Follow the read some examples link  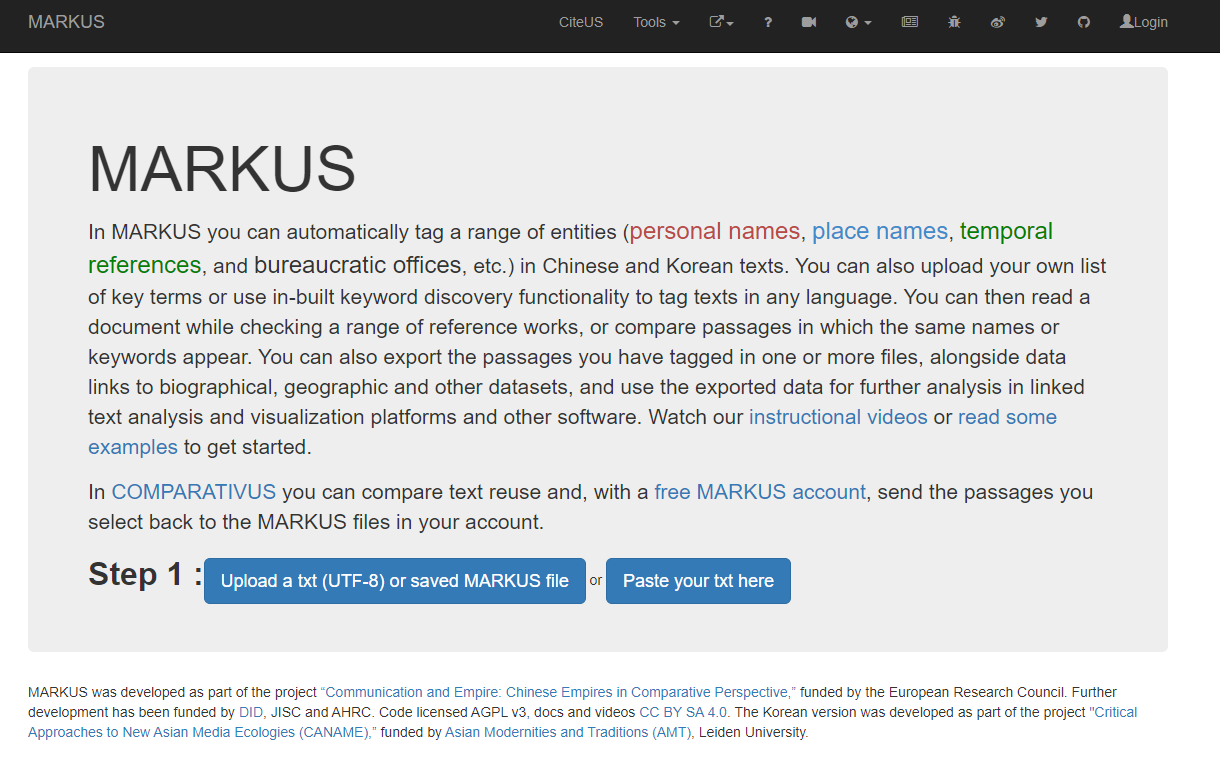click(572, 432)
